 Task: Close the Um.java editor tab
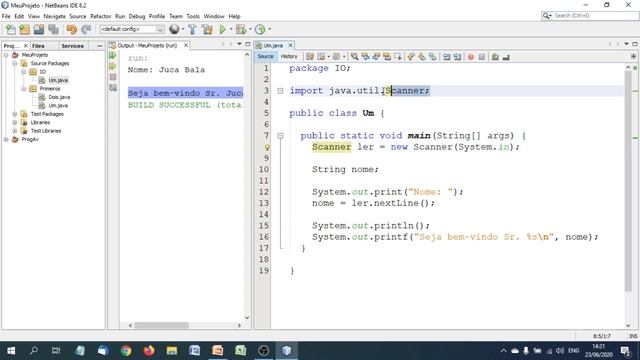290,45
